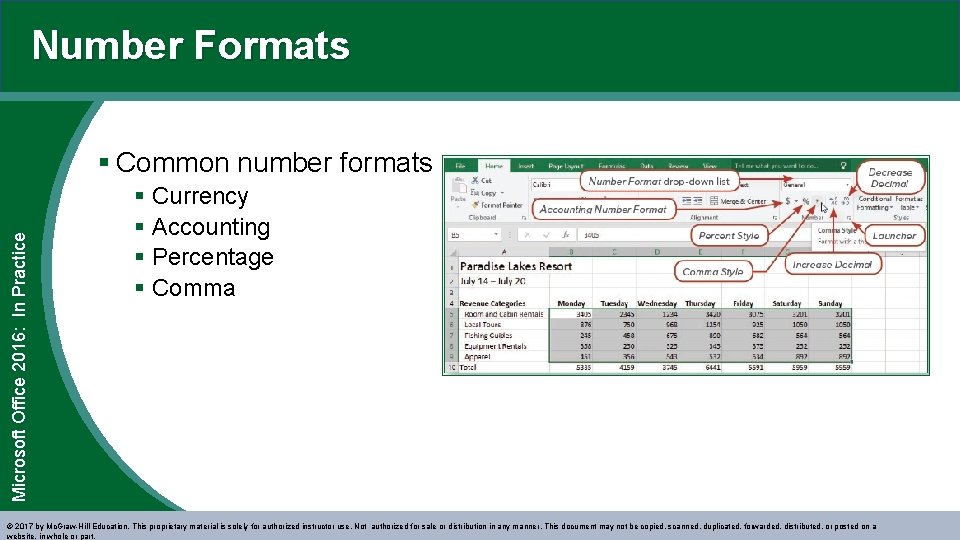Image resolution: width=960 pixels, height=540 pixels.
Task: Click the Comma Style button under cursor
Action: click(817, 201)
